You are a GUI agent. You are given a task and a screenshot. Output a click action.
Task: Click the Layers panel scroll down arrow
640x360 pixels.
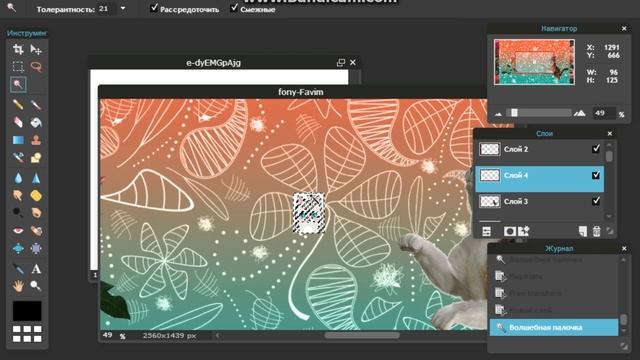609,216
